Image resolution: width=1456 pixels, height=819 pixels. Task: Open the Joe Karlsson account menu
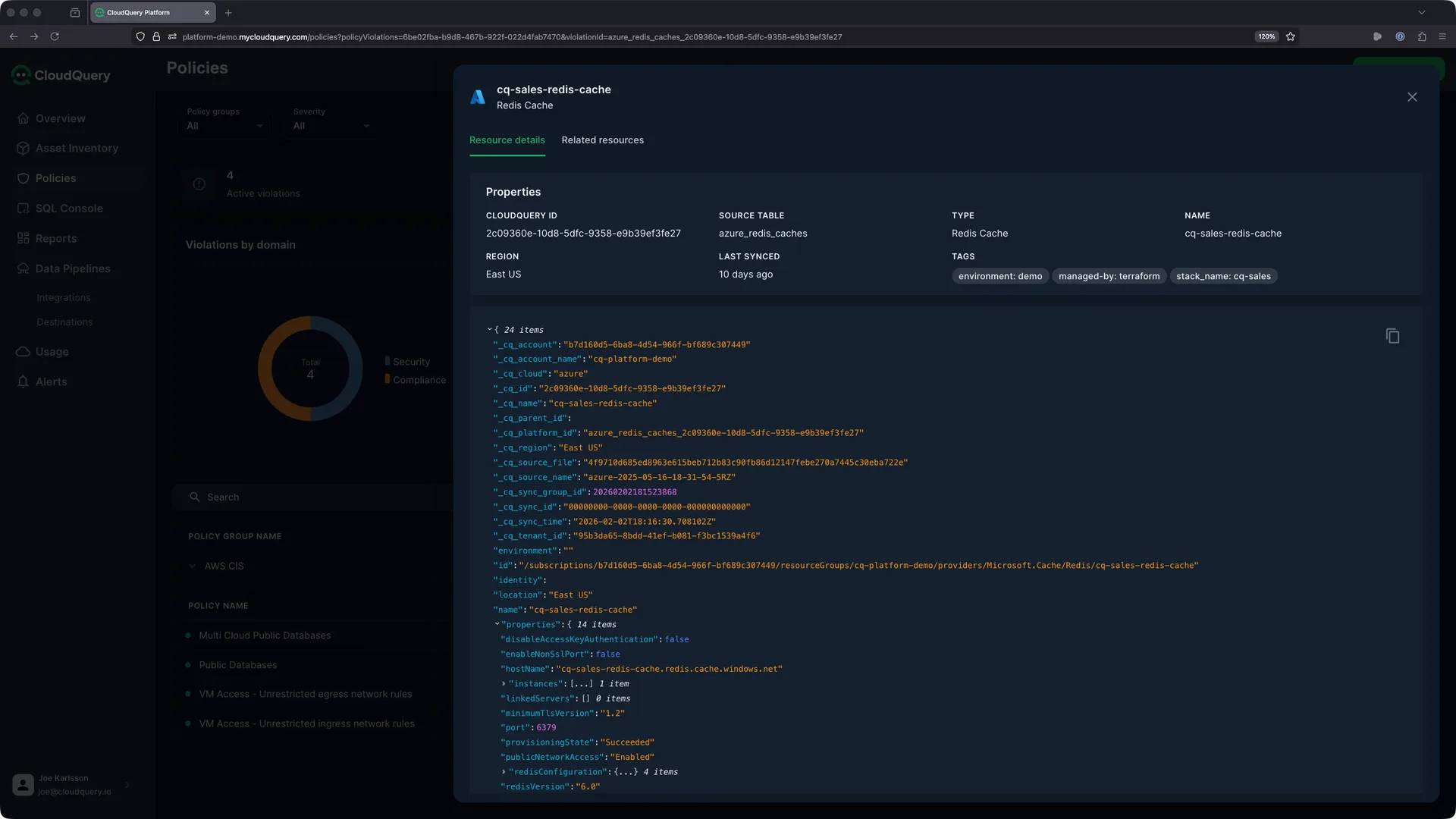click(x=72, y=785)
